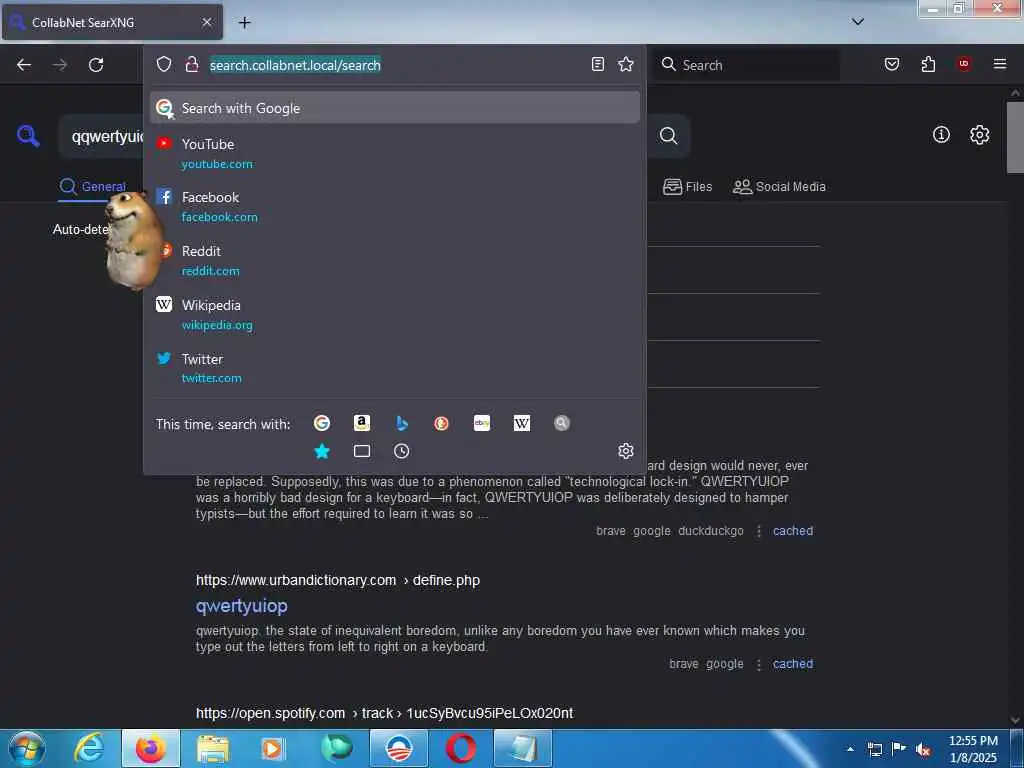
Task: Open cached link for Urban Dictionary result
Action: (793, 664)
